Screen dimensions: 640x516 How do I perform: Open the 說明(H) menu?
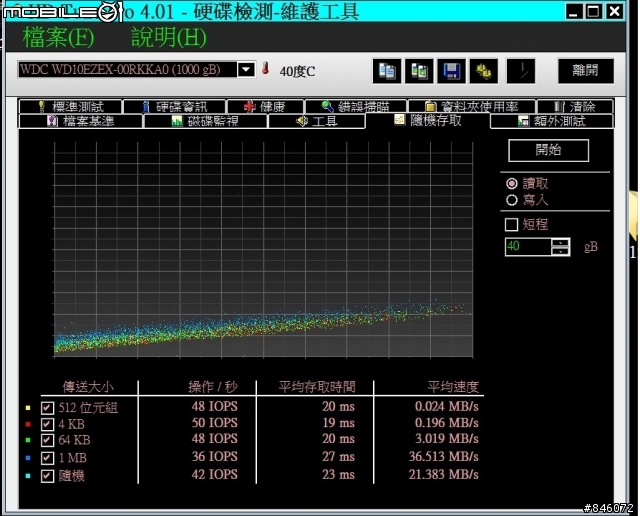tap(169, 37)
